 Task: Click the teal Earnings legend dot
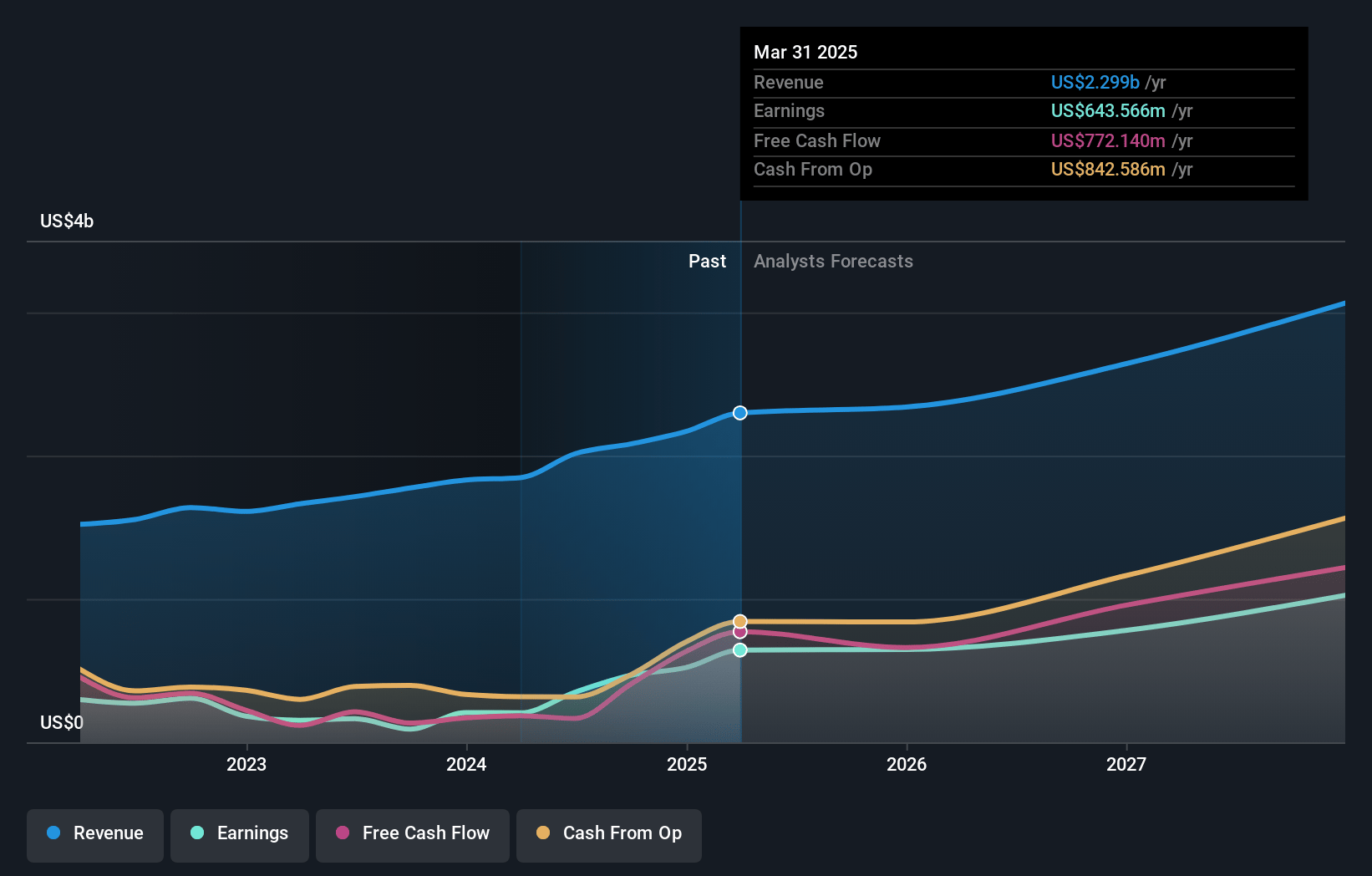point(197,833)
